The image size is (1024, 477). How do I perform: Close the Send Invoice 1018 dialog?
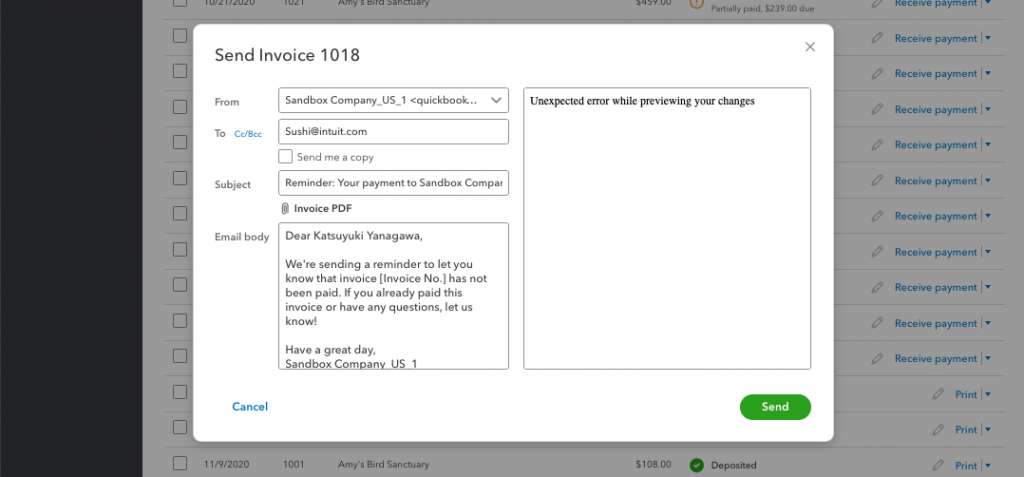point(810,47)
